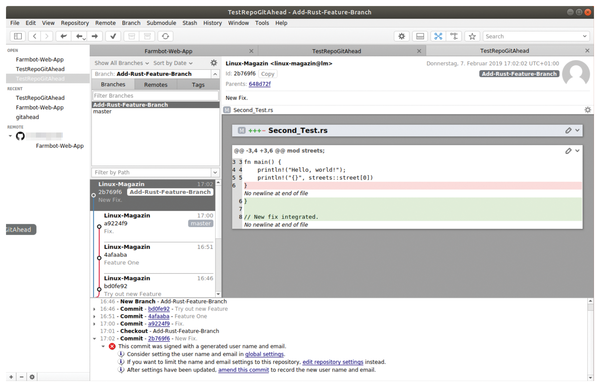Open Filter by Path dropdown arrow
This screenshot has height=387, width=600.
pyautogui.click(x=215, y=173)
